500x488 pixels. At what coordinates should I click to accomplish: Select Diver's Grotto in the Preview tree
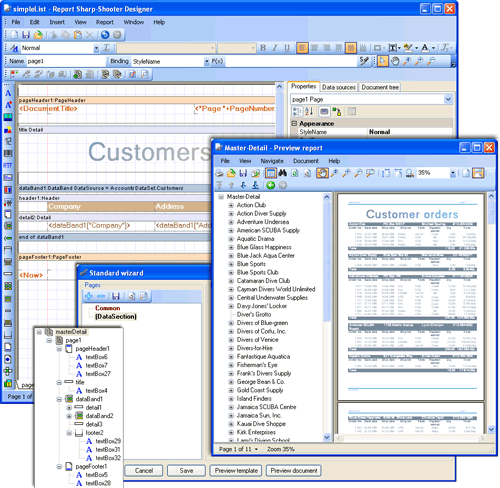point(254,315)
